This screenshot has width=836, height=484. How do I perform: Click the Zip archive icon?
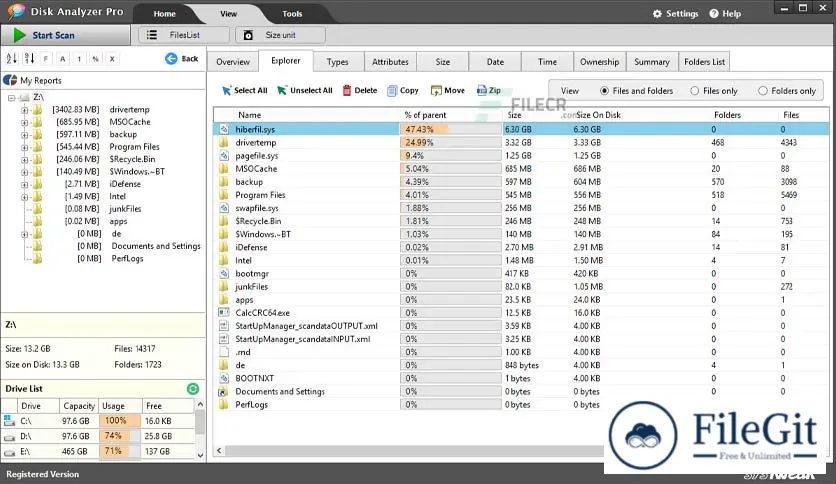(x=482, y=90)
